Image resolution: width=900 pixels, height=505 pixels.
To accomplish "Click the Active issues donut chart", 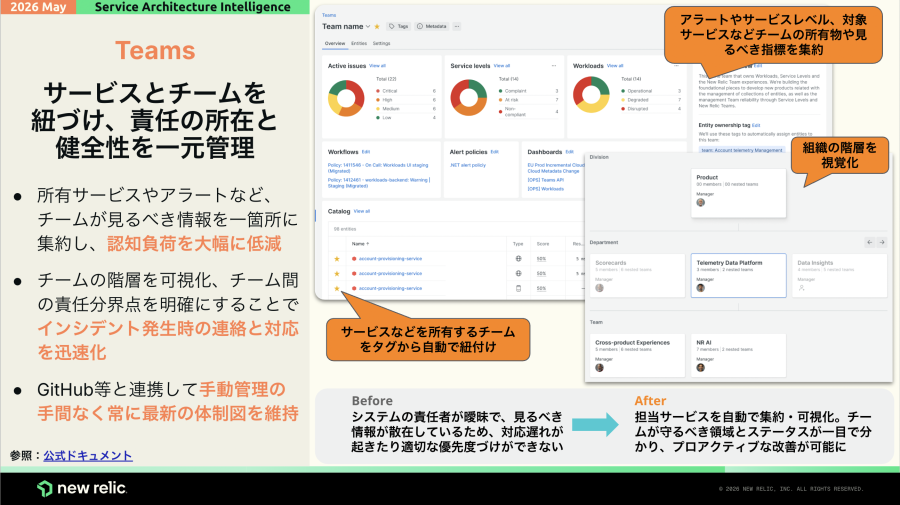I will point(346,98).
